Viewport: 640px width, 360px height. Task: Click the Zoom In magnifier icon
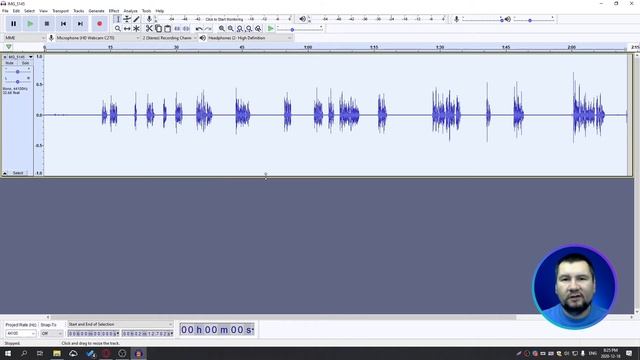(x=222, y=29)
